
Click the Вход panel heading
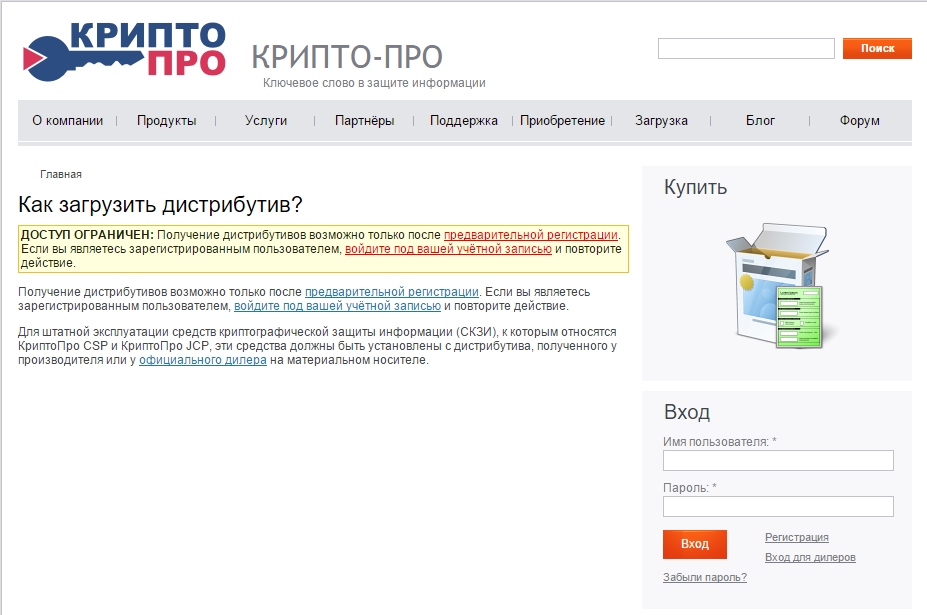point(686,412)
